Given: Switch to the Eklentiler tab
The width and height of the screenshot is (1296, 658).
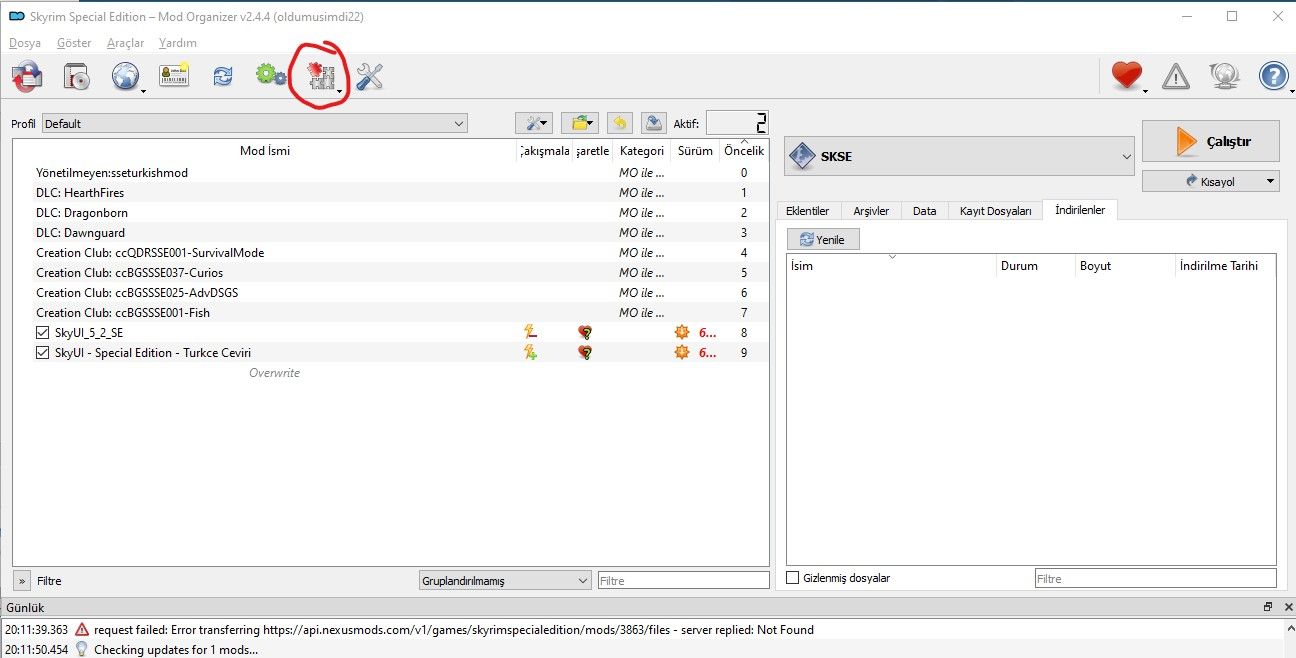Looking at the screenshot, I should coord(808,211).
